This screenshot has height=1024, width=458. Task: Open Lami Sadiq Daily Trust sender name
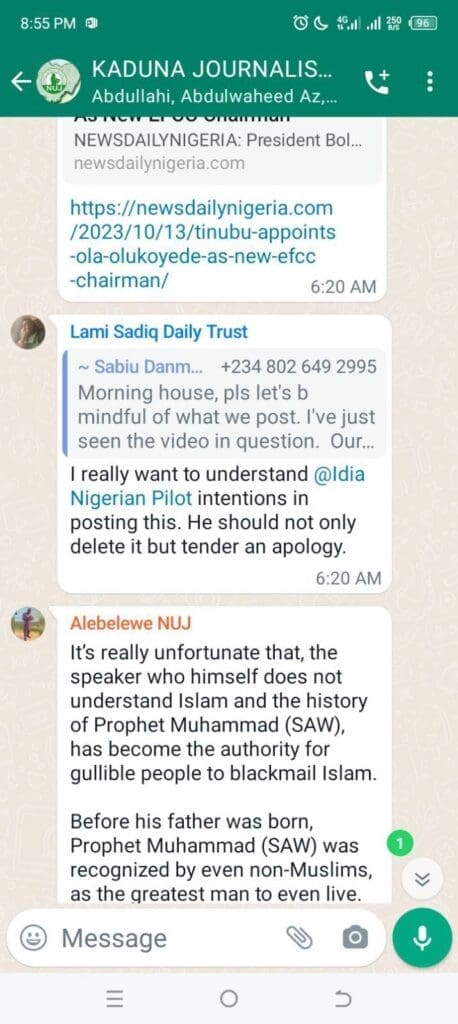pos(159,332)
